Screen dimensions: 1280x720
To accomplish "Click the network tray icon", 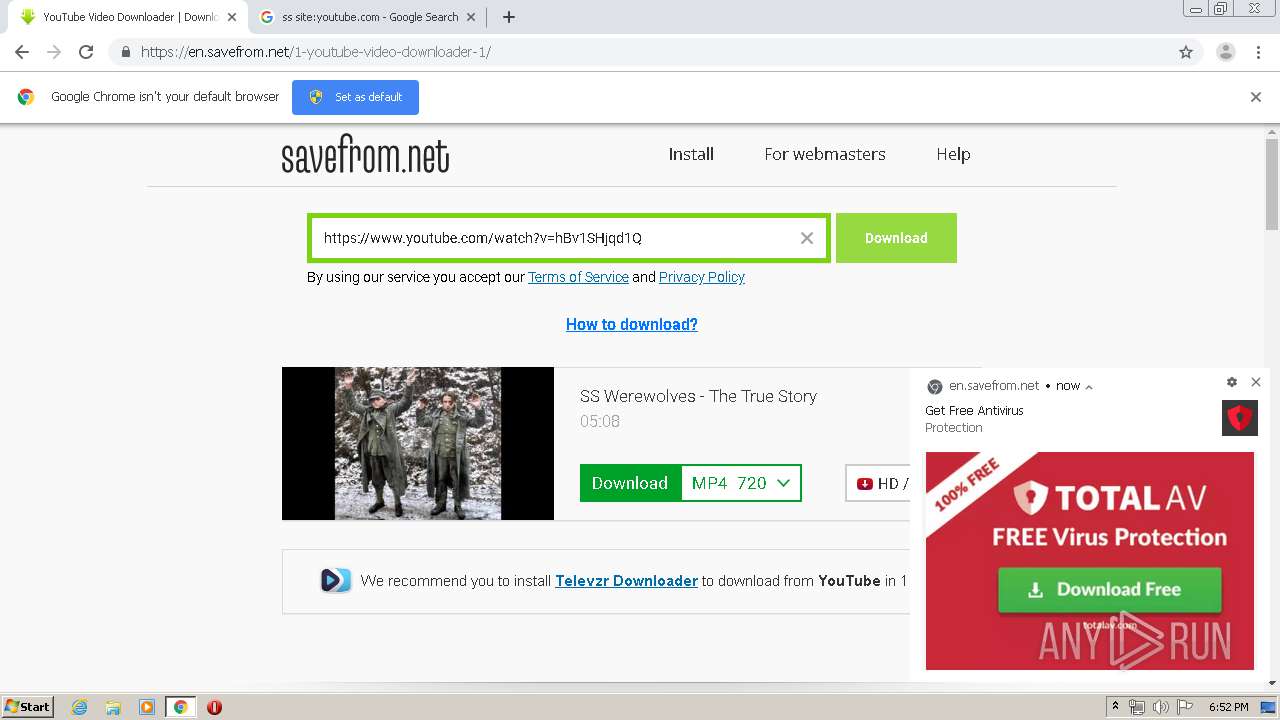I will 1137,707.
